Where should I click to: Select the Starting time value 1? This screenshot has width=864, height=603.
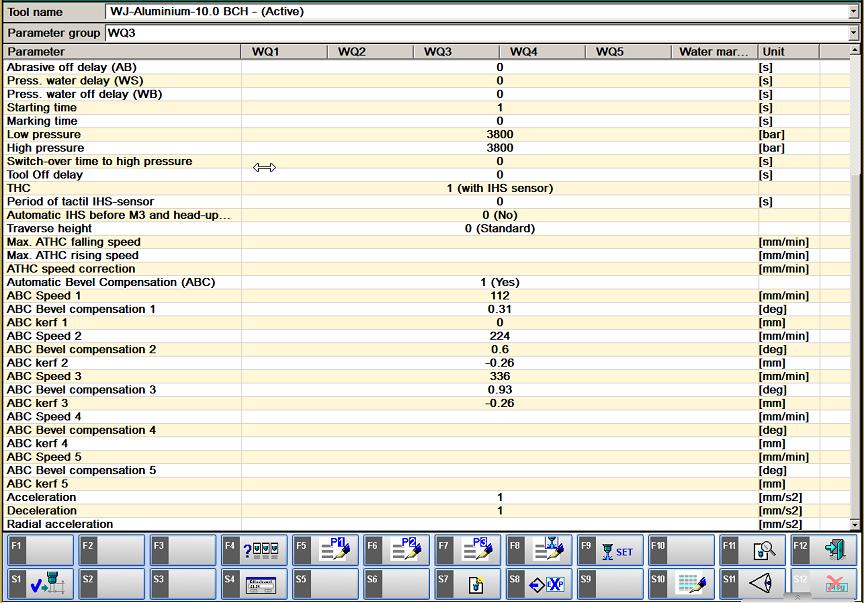click(500, 107)
